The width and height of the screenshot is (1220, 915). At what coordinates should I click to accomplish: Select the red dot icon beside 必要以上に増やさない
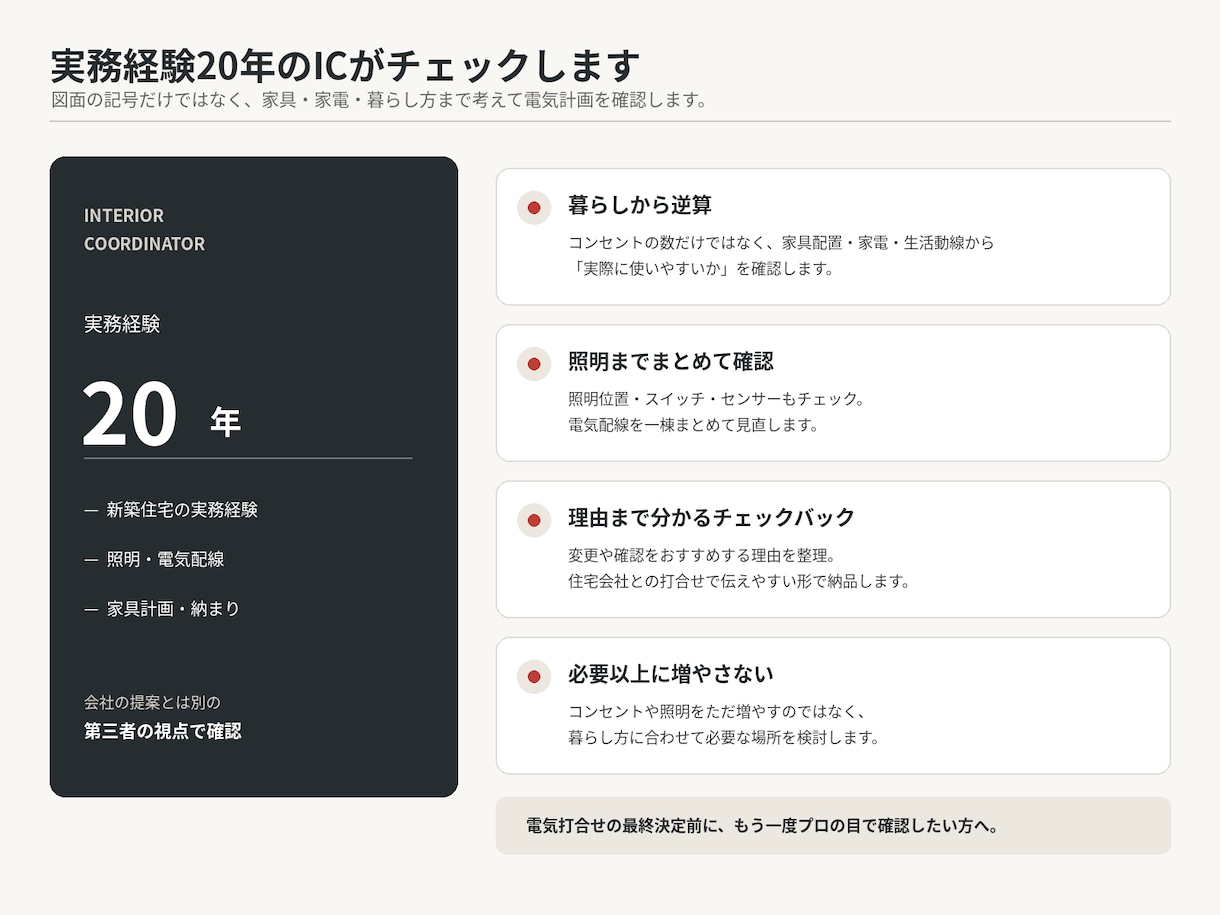pos(534,677)
